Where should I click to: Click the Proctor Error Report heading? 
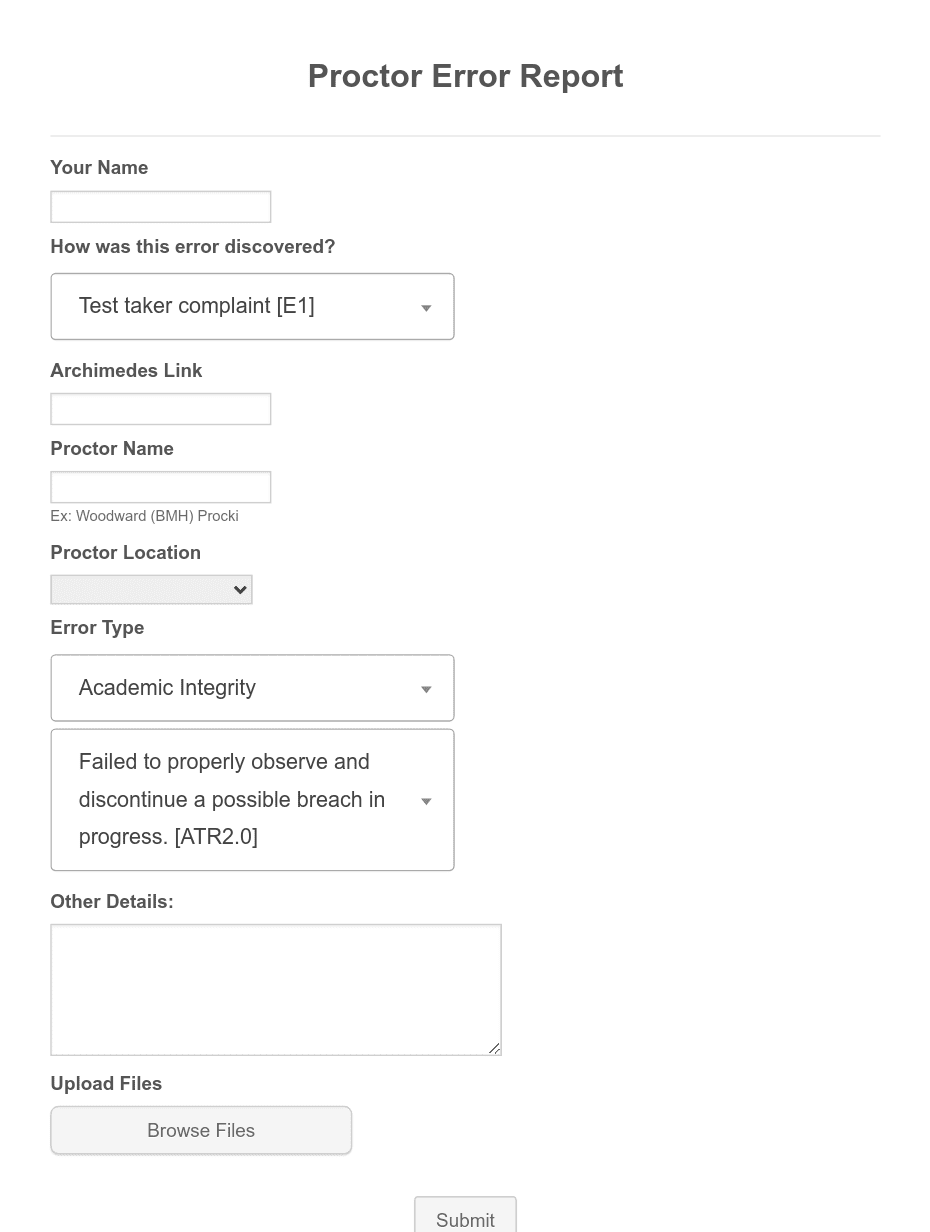465,76
